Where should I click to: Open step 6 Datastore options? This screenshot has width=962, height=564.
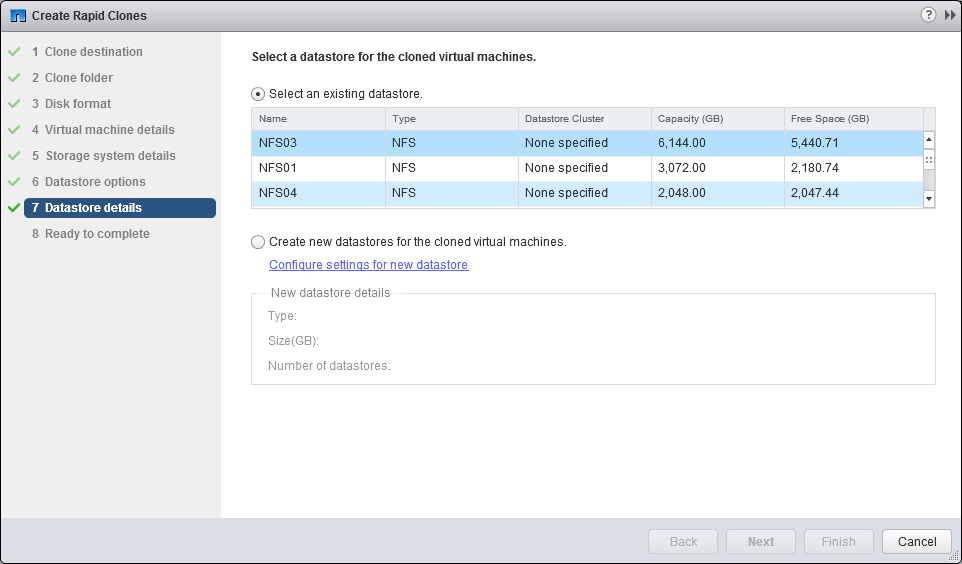point(95,182)
